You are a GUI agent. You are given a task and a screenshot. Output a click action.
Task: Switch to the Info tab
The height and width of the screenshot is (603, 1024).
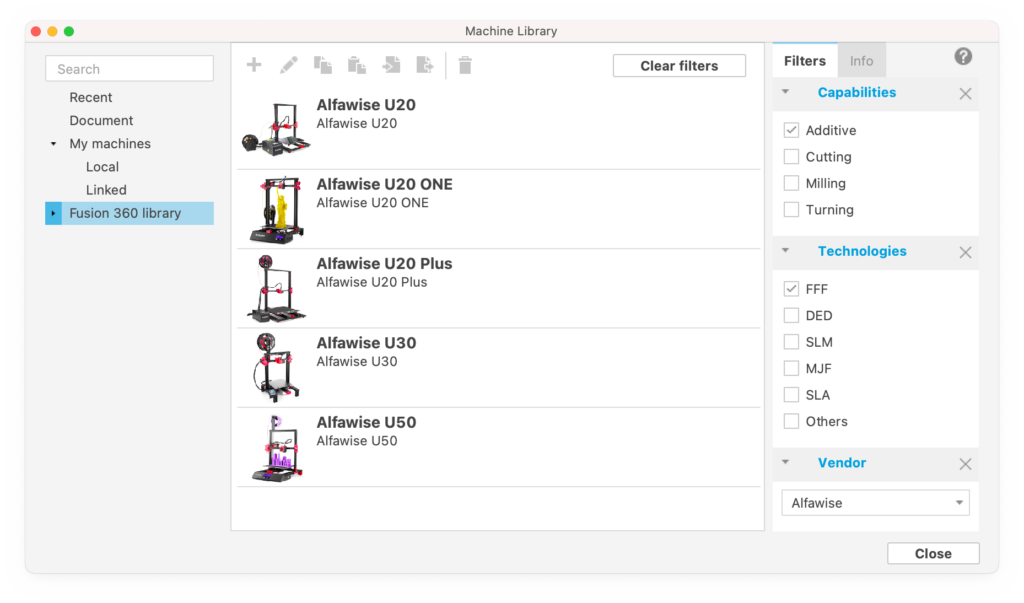[x=861, y=61]
